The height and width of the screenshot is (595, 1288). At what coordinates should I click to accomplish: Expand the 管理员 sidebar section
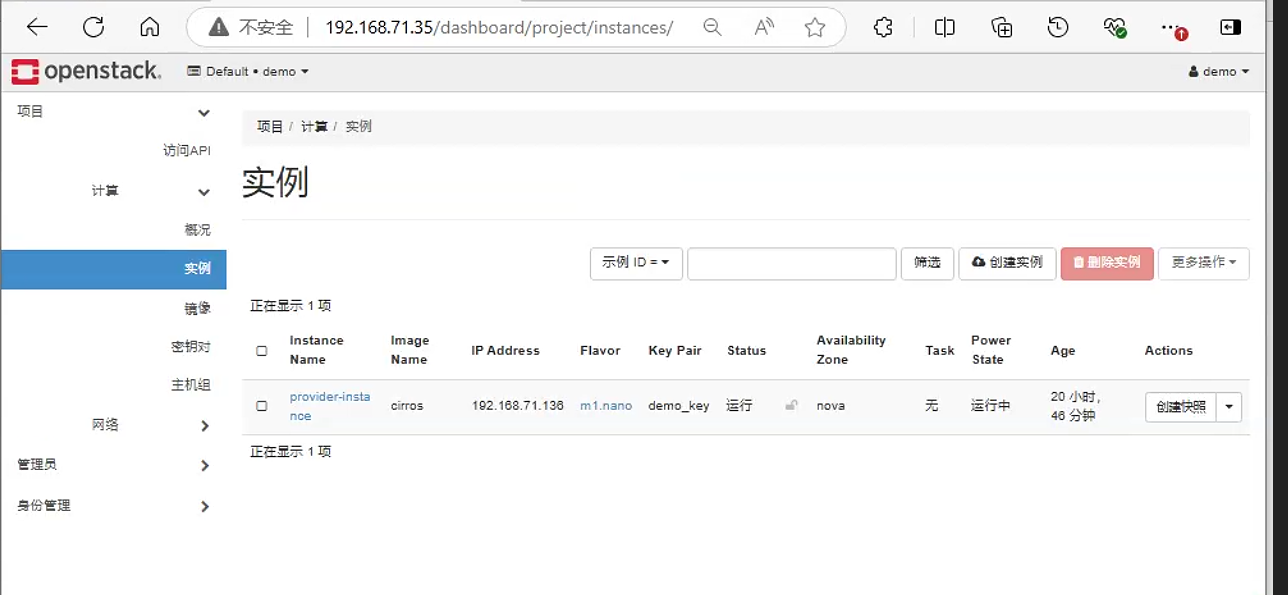[x=113, y=465]
